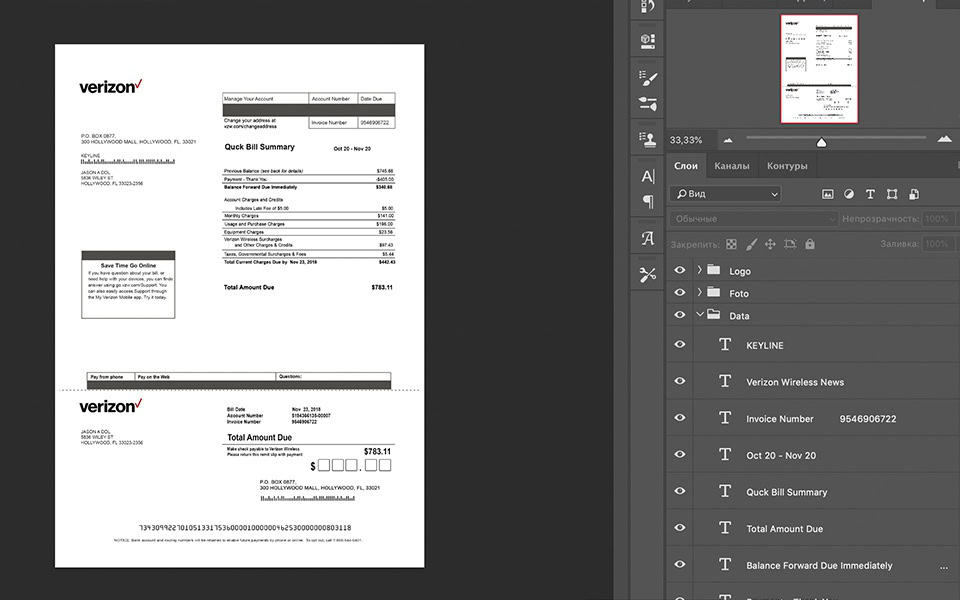
Task: Click the T thumbnail of KEYLINE layer
Action: 725,345
